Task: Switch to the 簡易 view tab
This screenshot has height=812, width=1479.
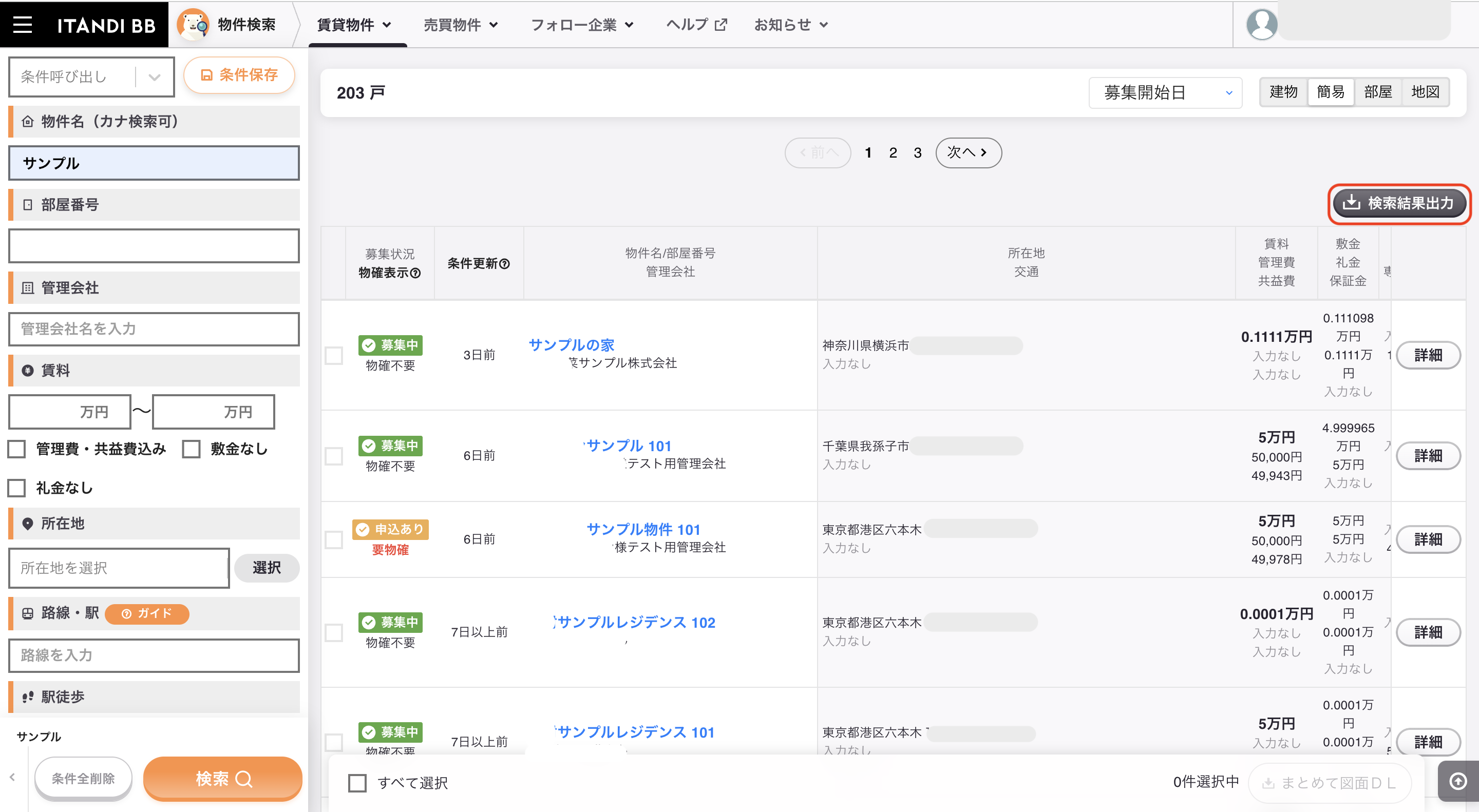Action: (x=1331, y=92)
